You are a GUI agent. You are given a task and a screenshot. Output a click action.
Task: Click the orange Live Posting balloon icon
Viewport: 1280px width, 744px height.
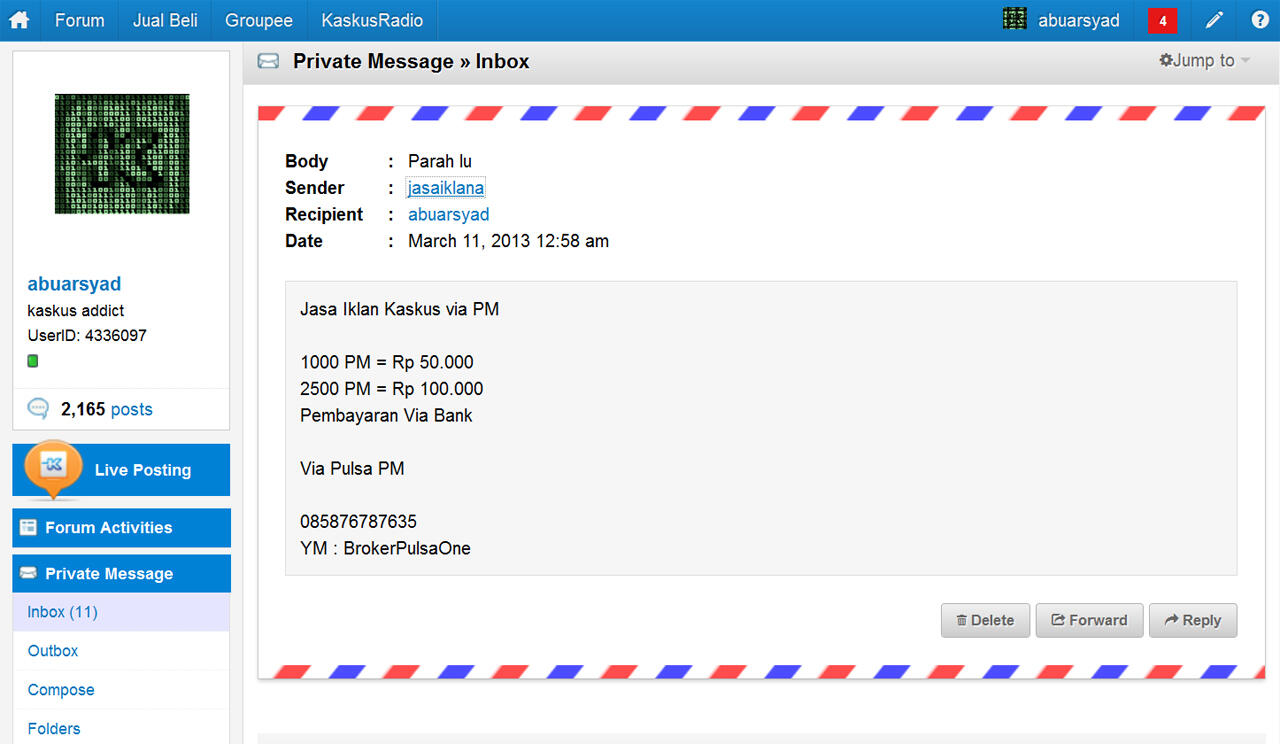(x=54, y=469)
